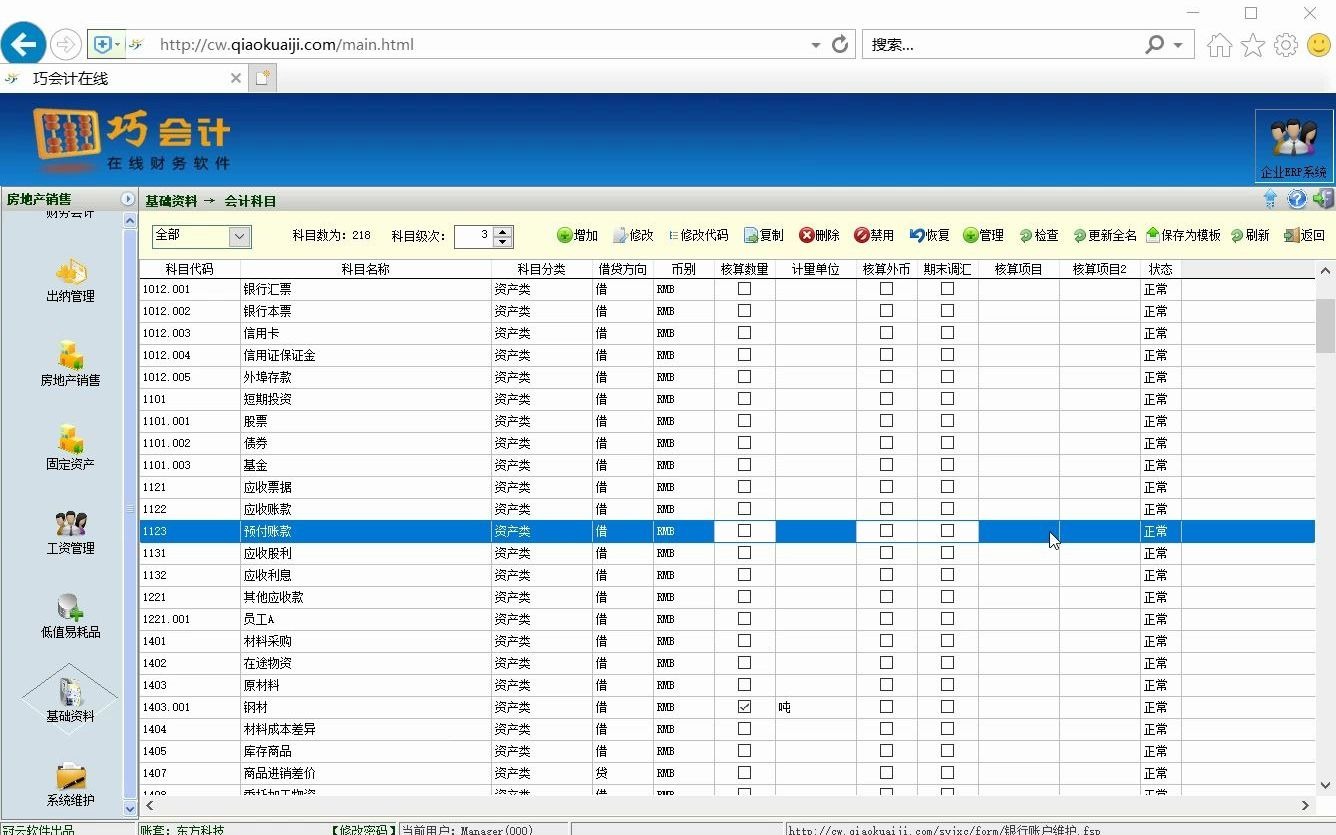Screen dimensions: 1336x835
Task: Click the 【修改密码】 link at bottom
Action: point(360,829)
